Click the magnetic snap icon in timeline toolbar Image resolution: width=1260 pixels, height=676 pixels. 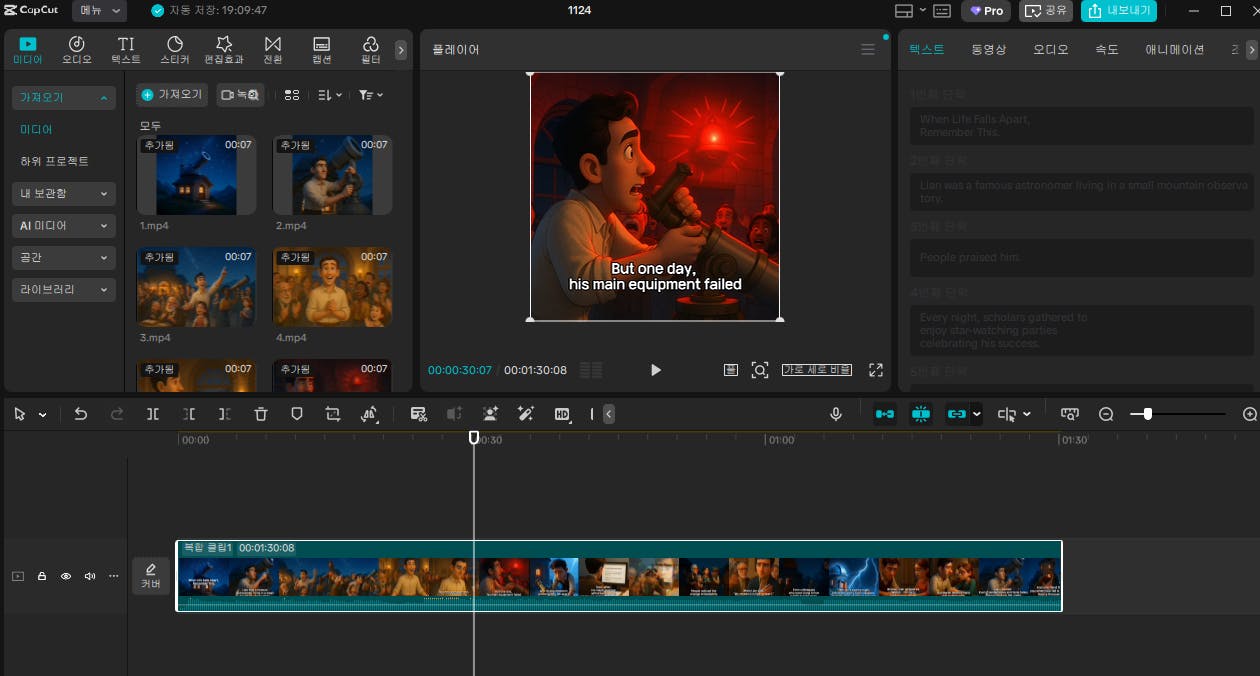(920, 413)
